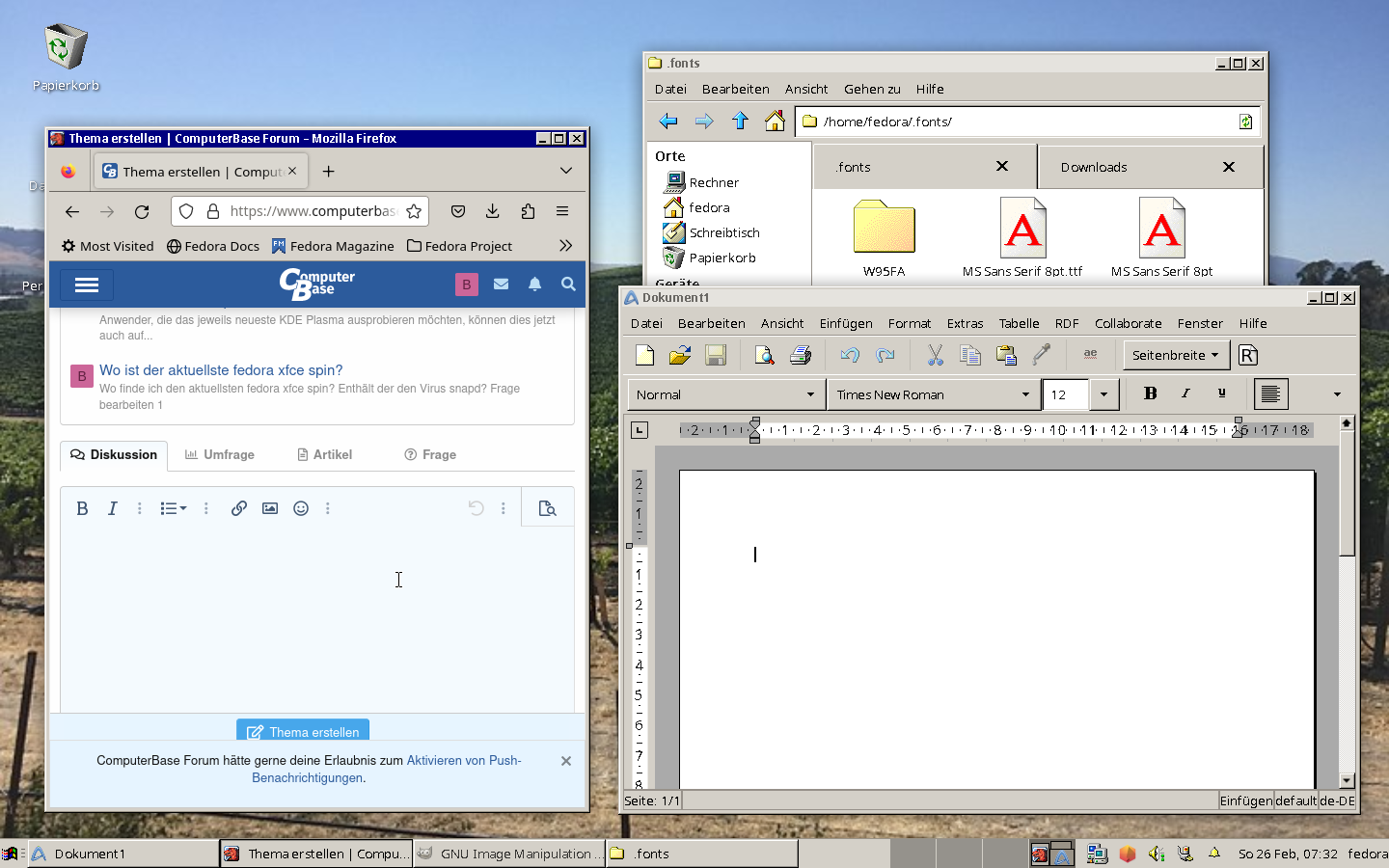Open Format menu in Dokument1
This screenshot has height=868, width=1389.
click(910, 323)
